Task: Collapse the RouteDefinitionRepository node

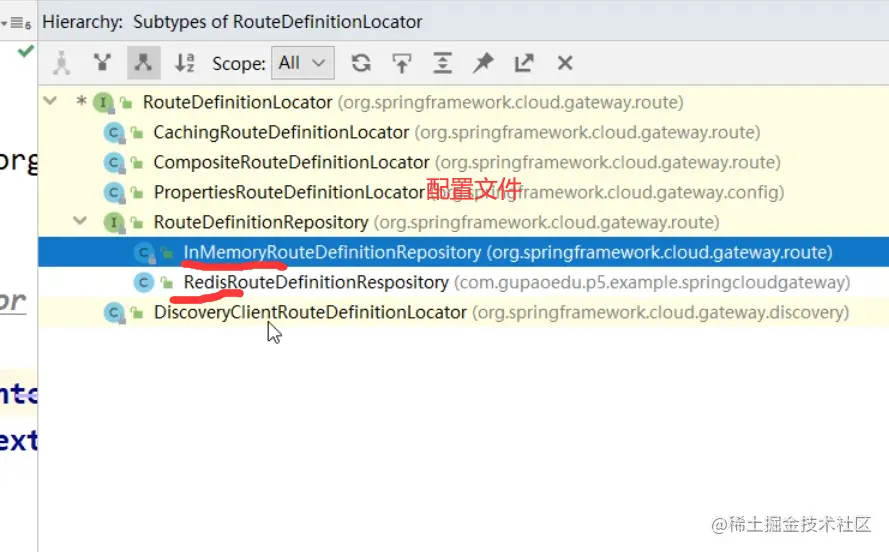Action: point(80,221)
